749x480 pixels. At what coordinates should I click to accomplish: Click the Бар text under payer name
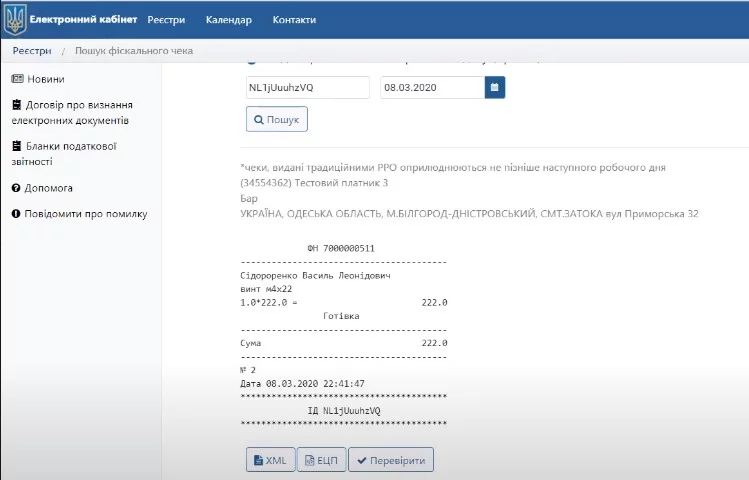[x=249, y=198]
